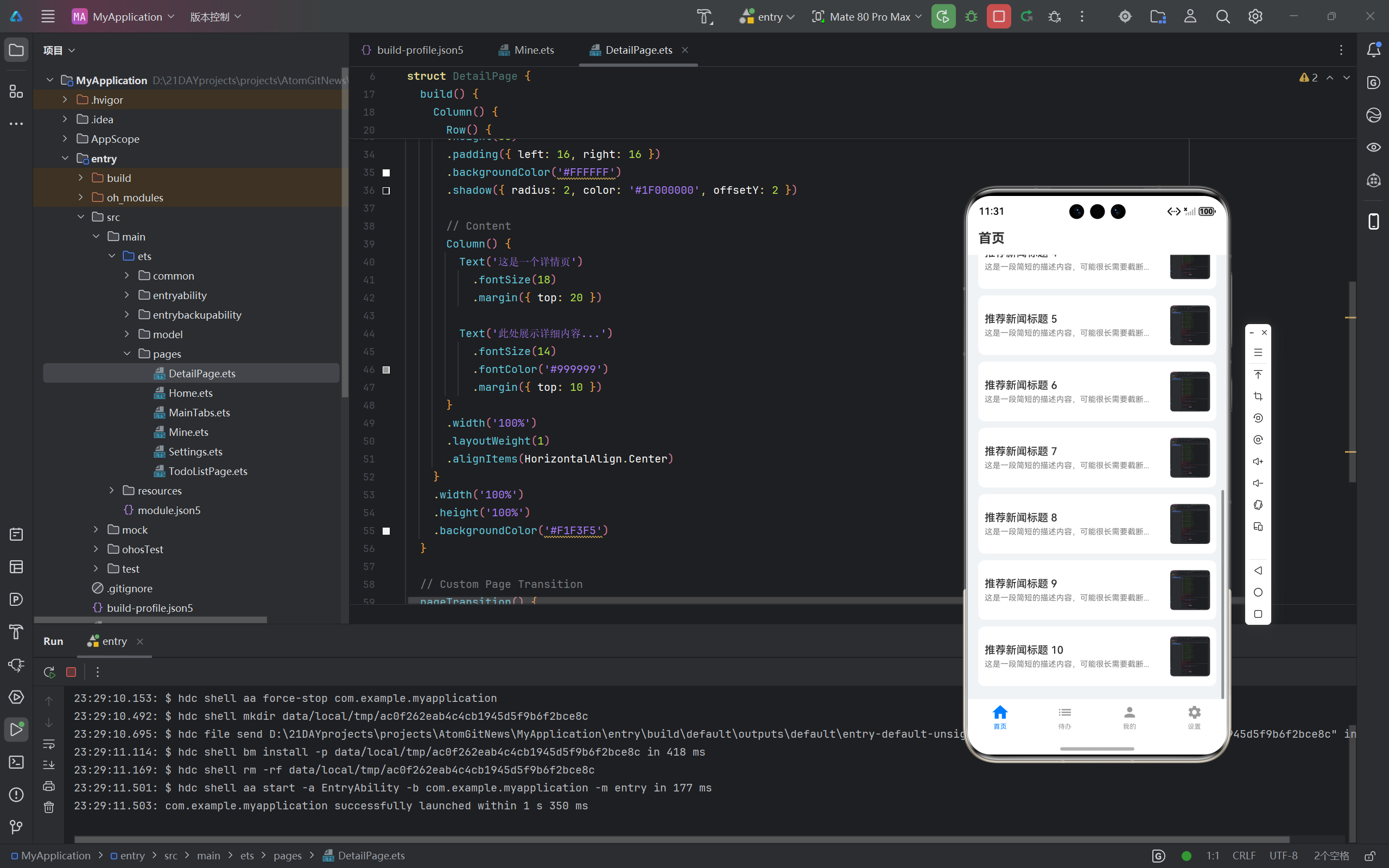Click the emulator volume up icon
This screenshot has height=868, width=1389.
(x=1258, y=461)
